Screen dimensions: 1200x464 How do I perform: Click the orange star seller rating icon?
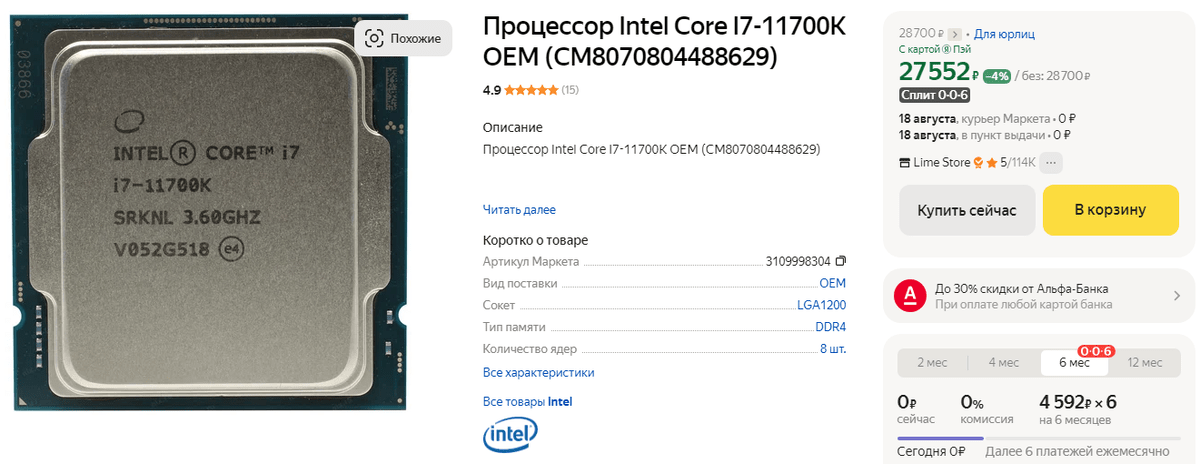point(992,162)
